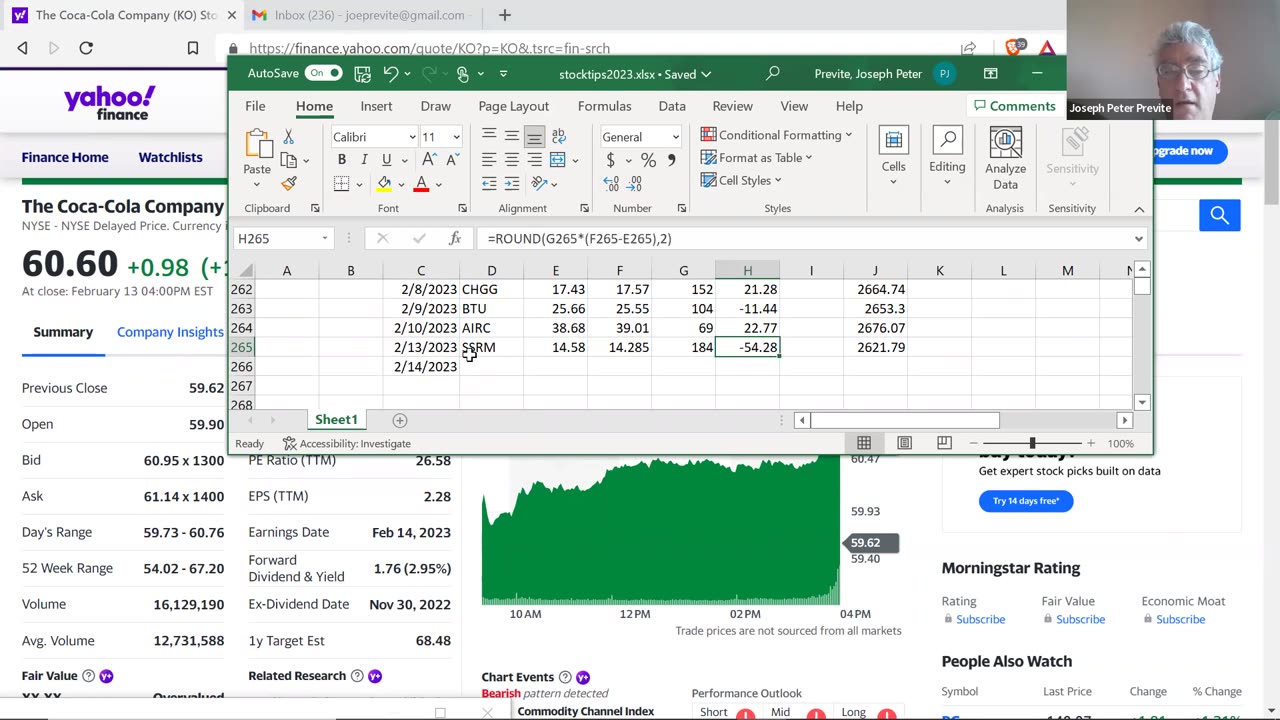Open Cell Styles dropdown

[x=741, y=180]
